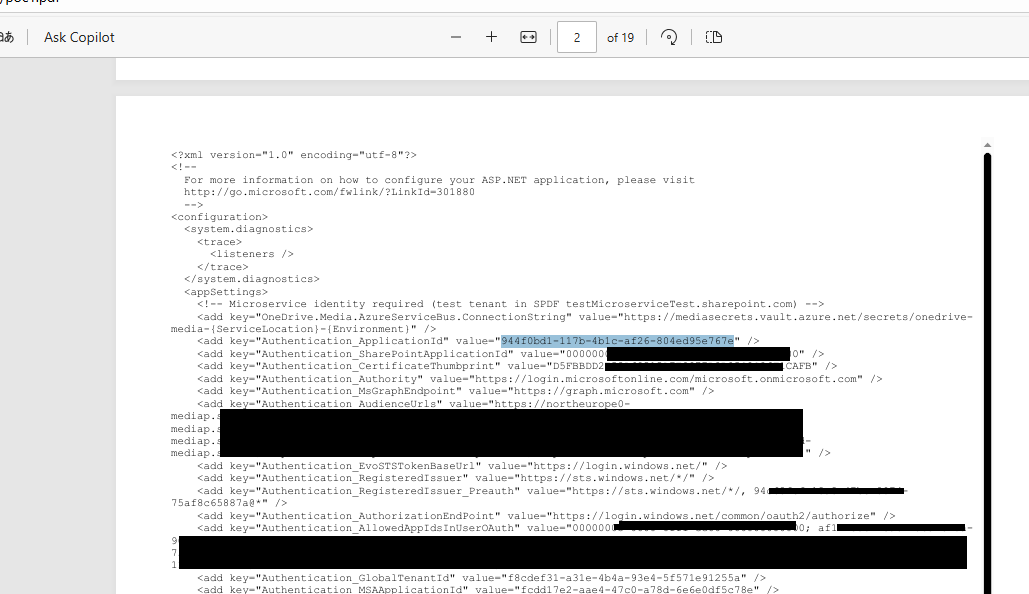This screenshot has width=1029, height=594.
Task: Open Ask Copilot
Action: (x=79, y=37)
